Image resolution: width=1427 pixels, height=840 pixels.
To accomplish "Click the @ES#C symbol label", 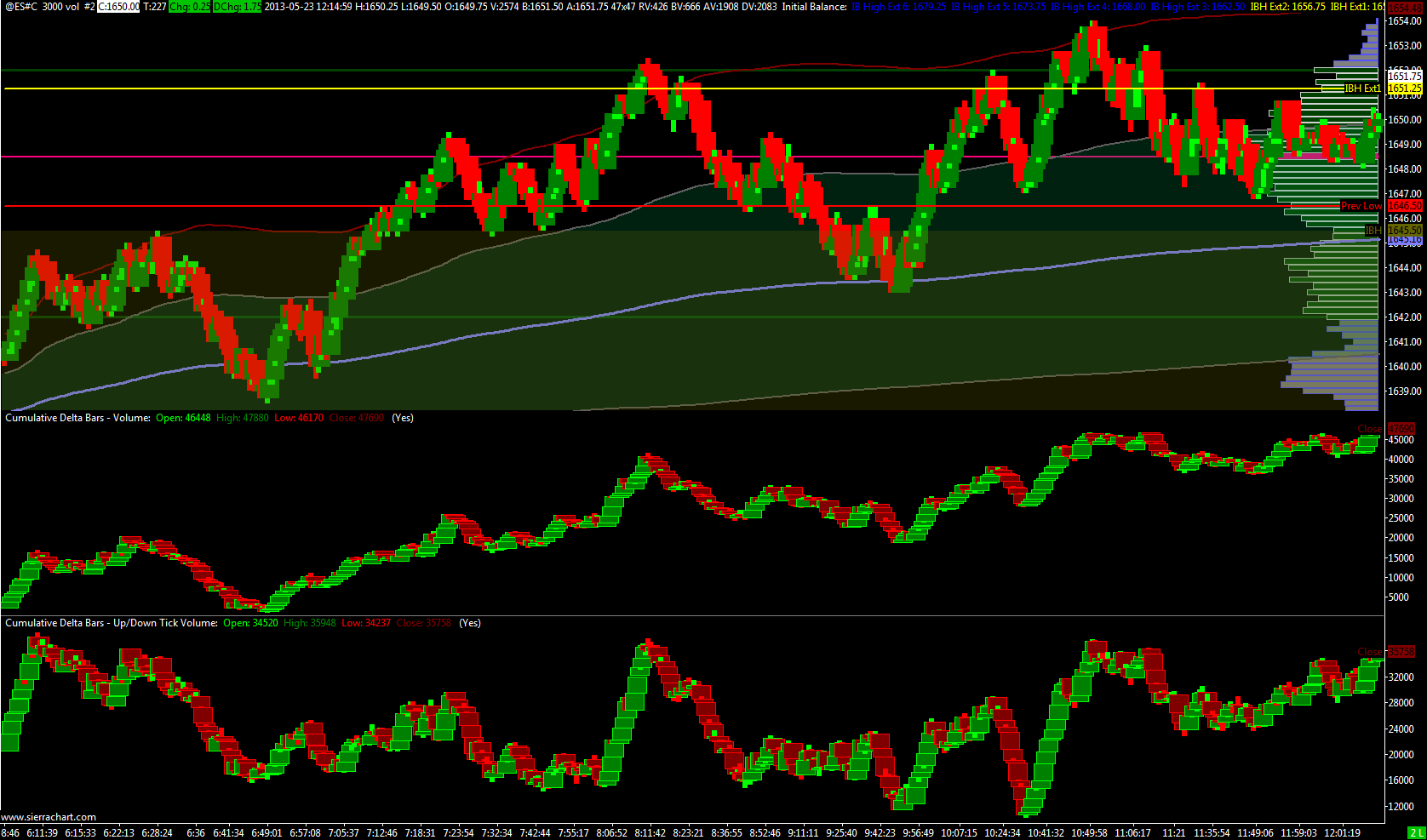I will [x=20, y=7].
